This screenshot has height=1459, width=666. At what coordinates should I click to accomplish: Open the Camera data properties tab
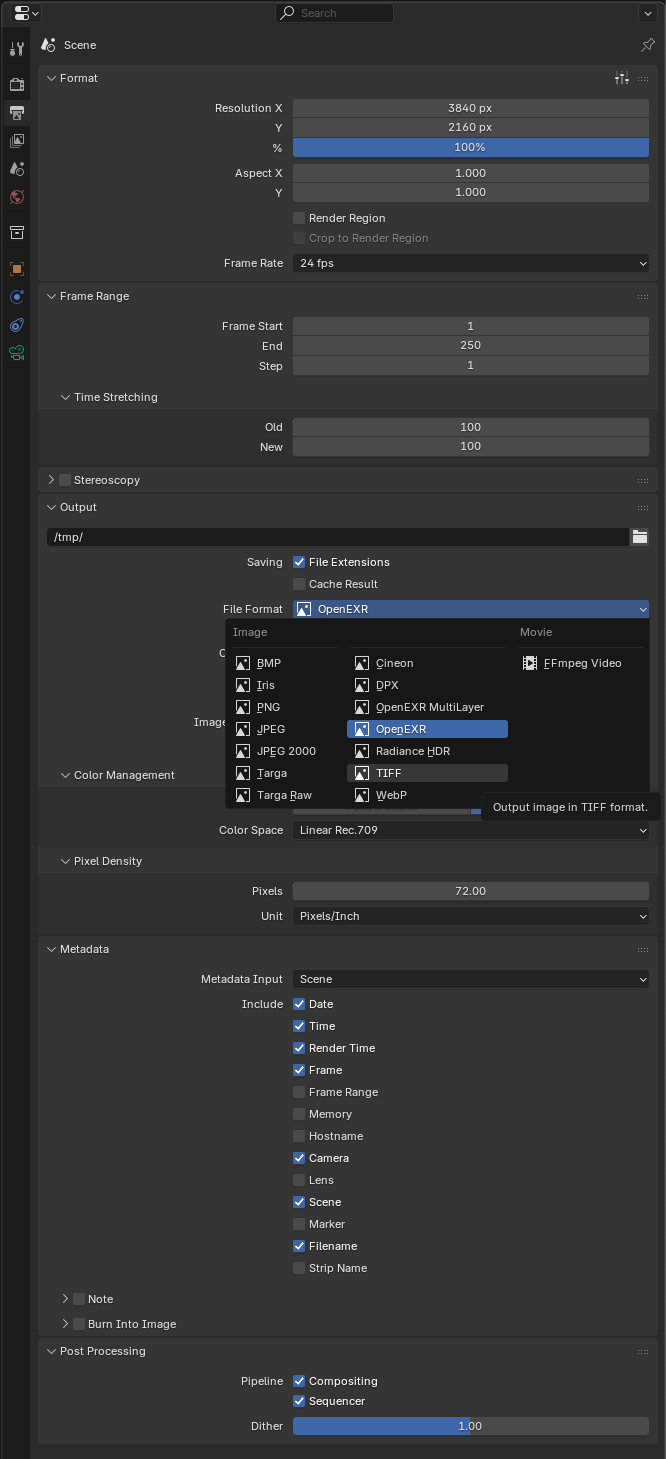[x=17, y=352]
